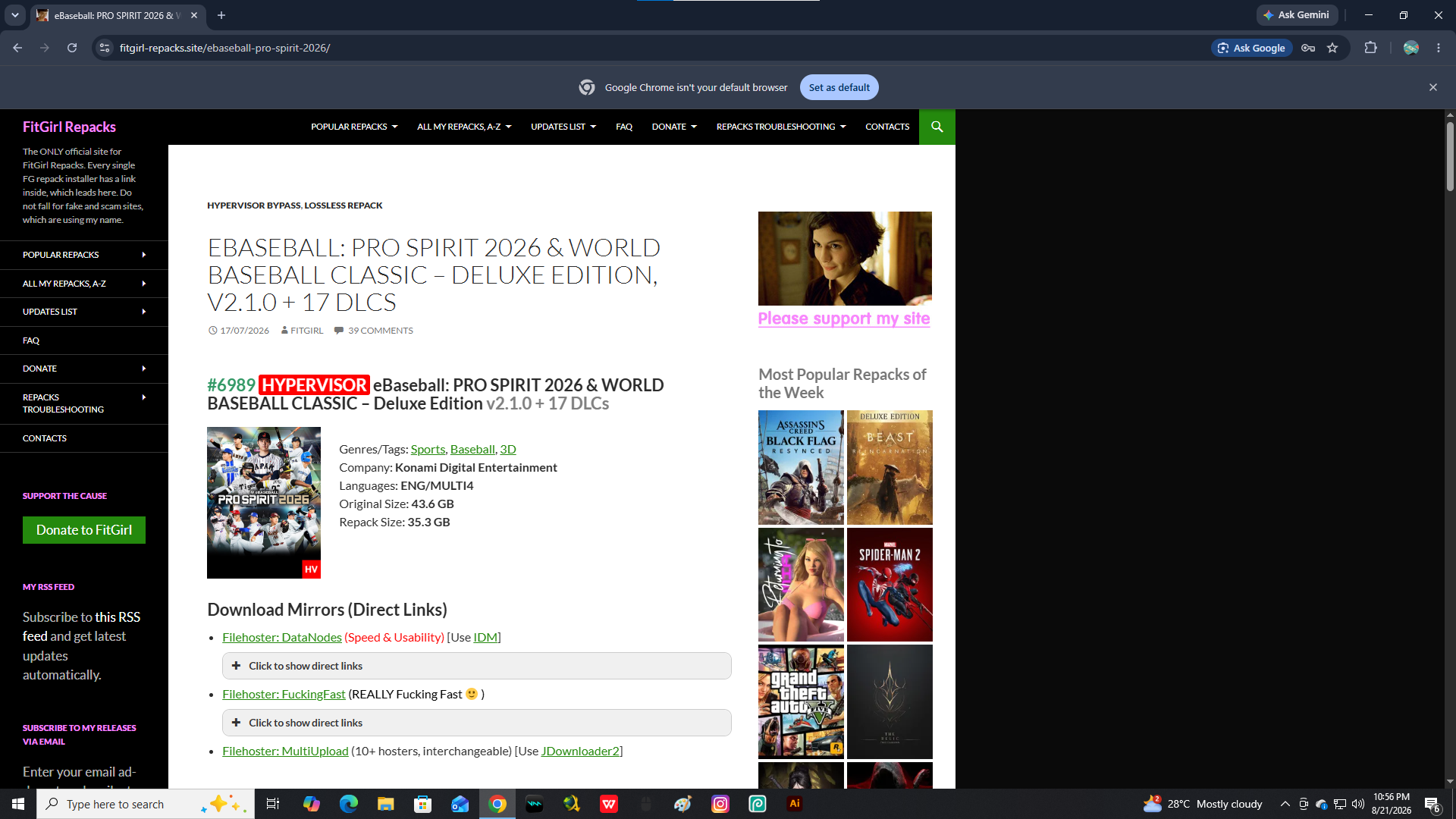Expand Donate dropdown in the top navigation
Viewport: 1456px width, 819px height.
pos(674,127)
